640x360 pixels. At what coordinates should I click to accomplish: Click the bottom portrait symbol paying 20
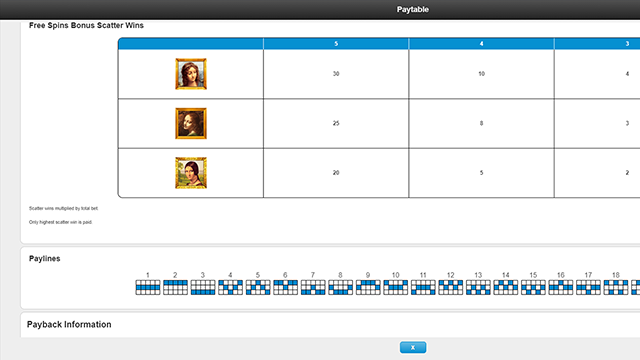(x=191, y=173)
